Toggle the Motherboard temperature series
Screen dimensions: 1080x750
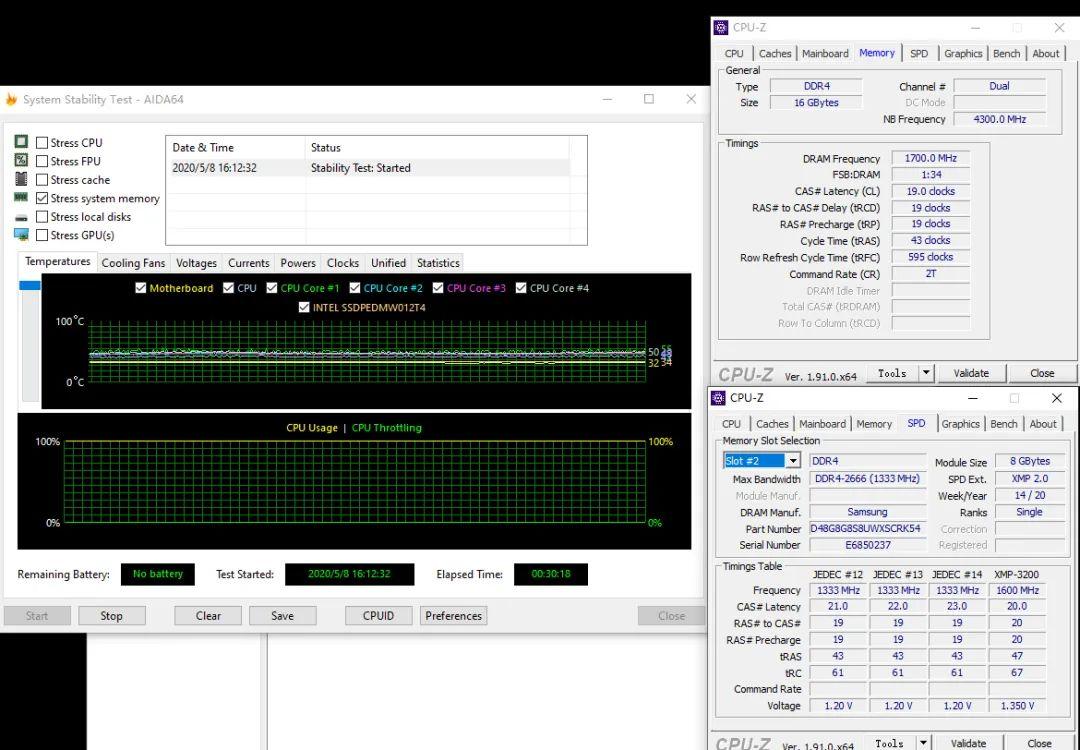click(x=141, y=288)
